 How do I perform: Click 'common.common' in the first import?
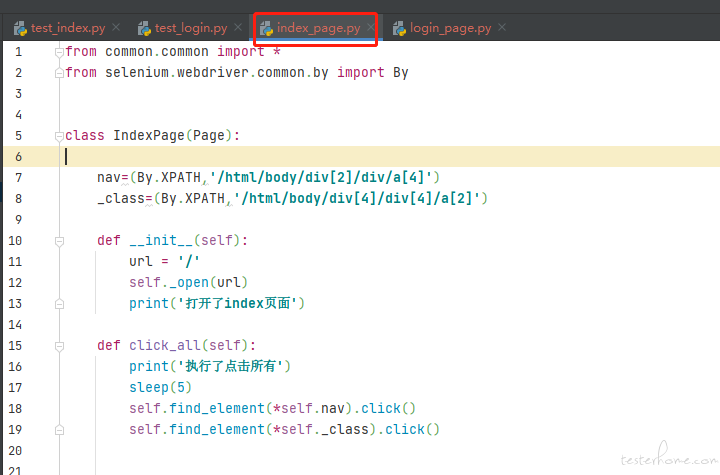157,51
